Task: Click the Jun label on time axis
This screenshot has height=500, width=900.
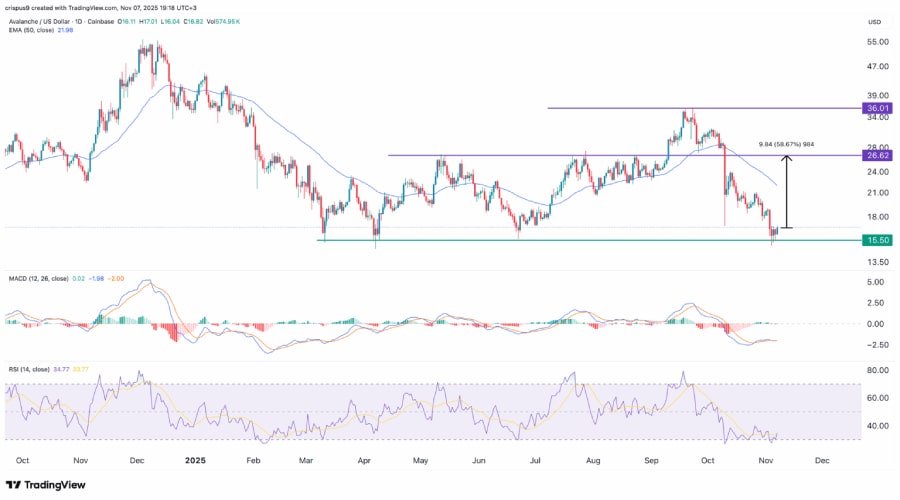Action: 479,460
